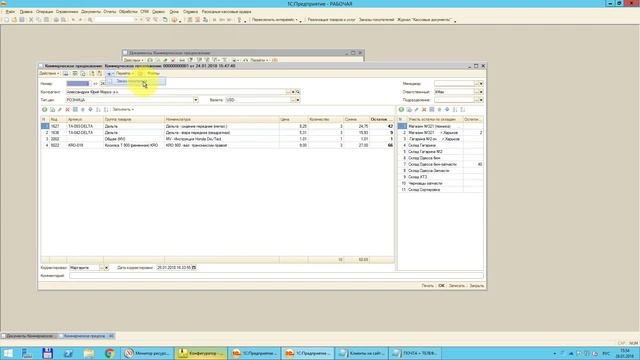The width and height of the screenshot is (640, 360).
Task: Open the Windows Start button
Action: (x=7, y=353)
